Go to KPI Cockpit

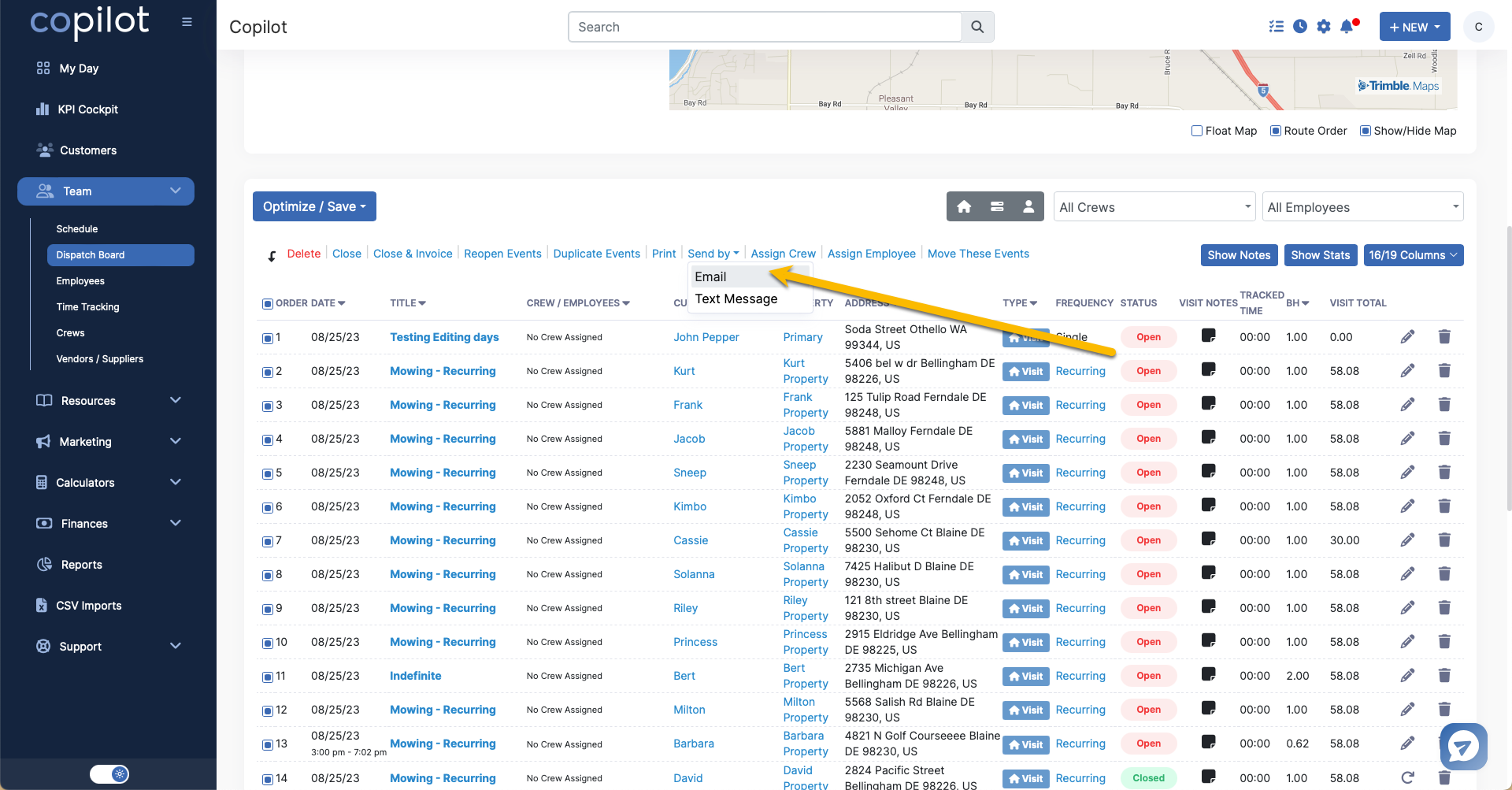point(87,109)
